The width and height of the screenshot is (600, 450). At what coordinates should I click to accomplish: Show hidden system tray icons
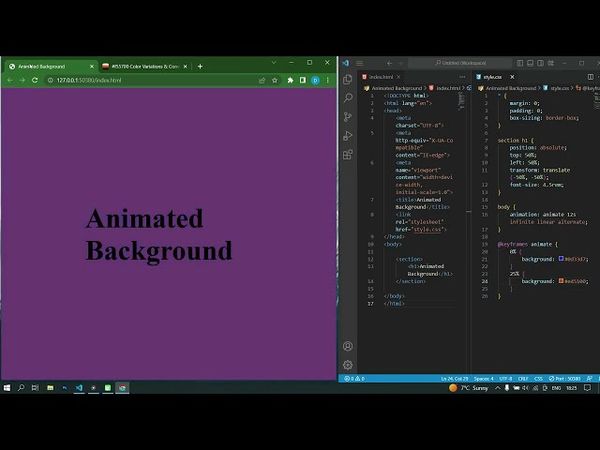tap(497, 388)
